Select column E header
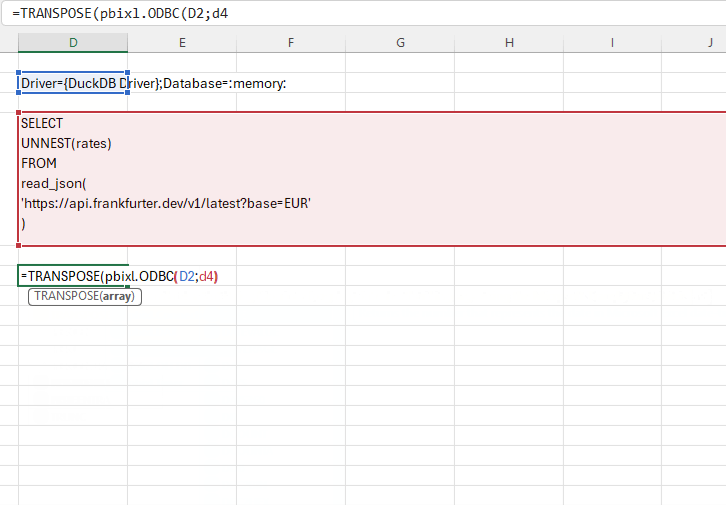This screenshot has width=726, height=505. [182, 42]
